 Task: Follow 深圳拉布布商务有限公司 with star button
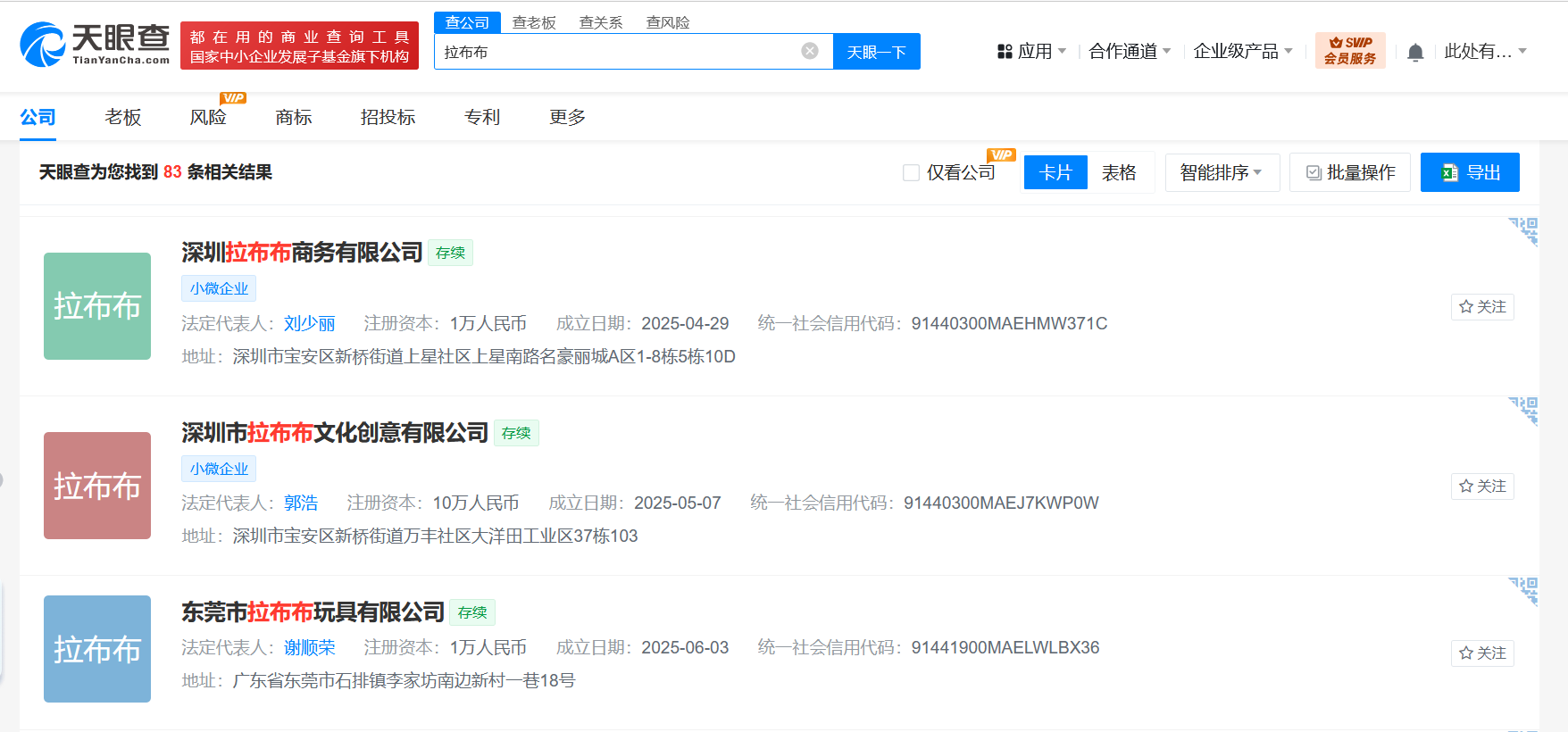point(1482,307)
